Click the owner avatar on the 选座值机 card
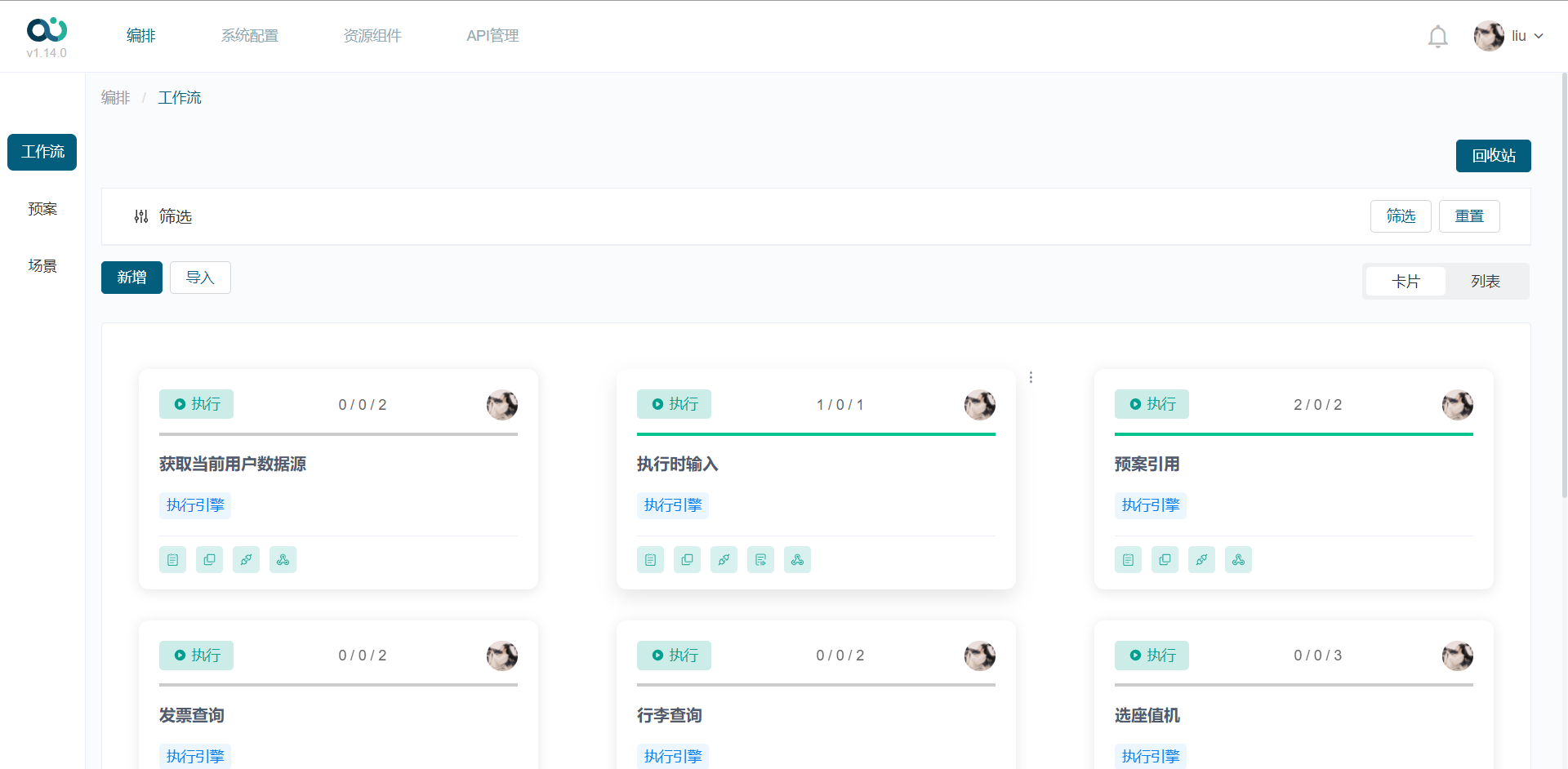 point(1458,656)
